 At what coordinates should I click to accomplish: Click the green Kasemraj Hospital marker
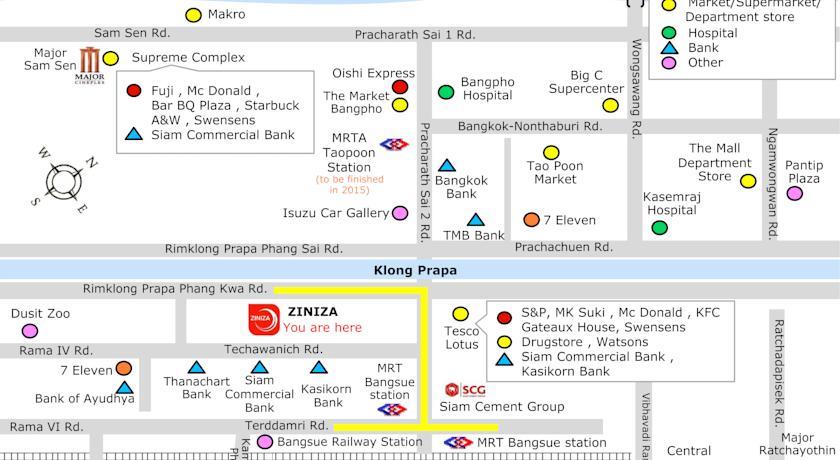[x=659, y=228]
